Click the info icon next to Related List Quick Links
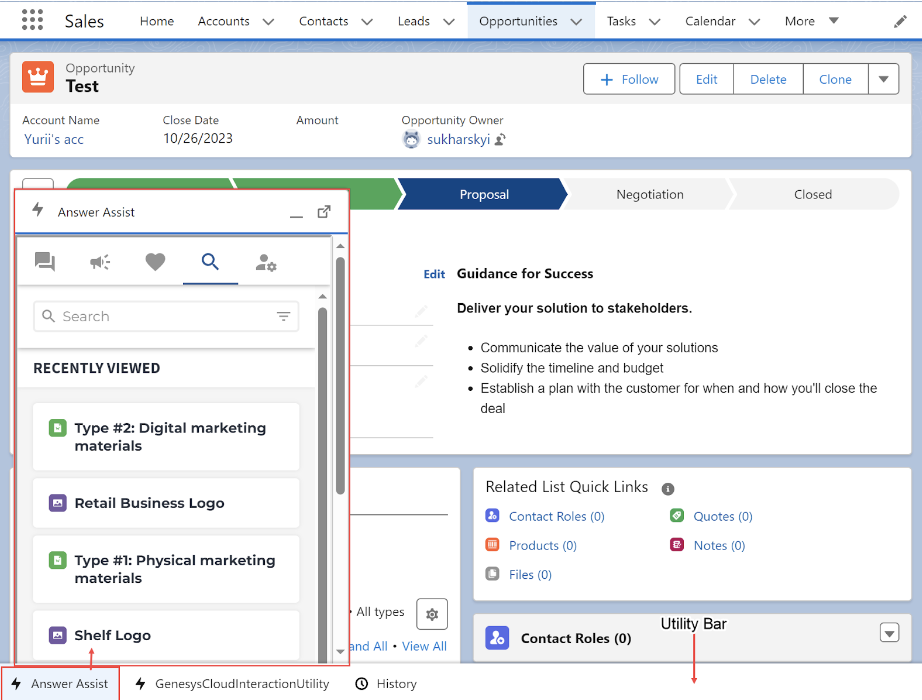The height and width of the screenshot is (700, 922). point(668,489)
